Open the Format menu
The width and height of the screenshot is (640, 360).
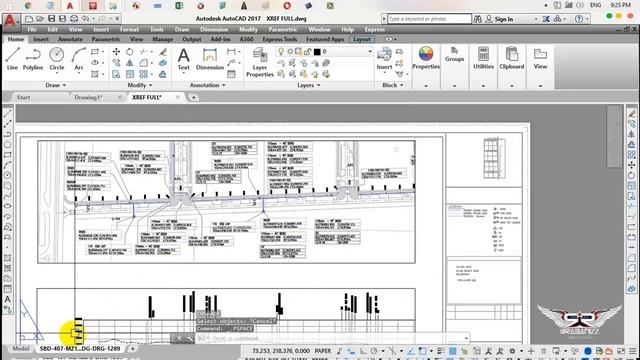[x=129, y=29]
